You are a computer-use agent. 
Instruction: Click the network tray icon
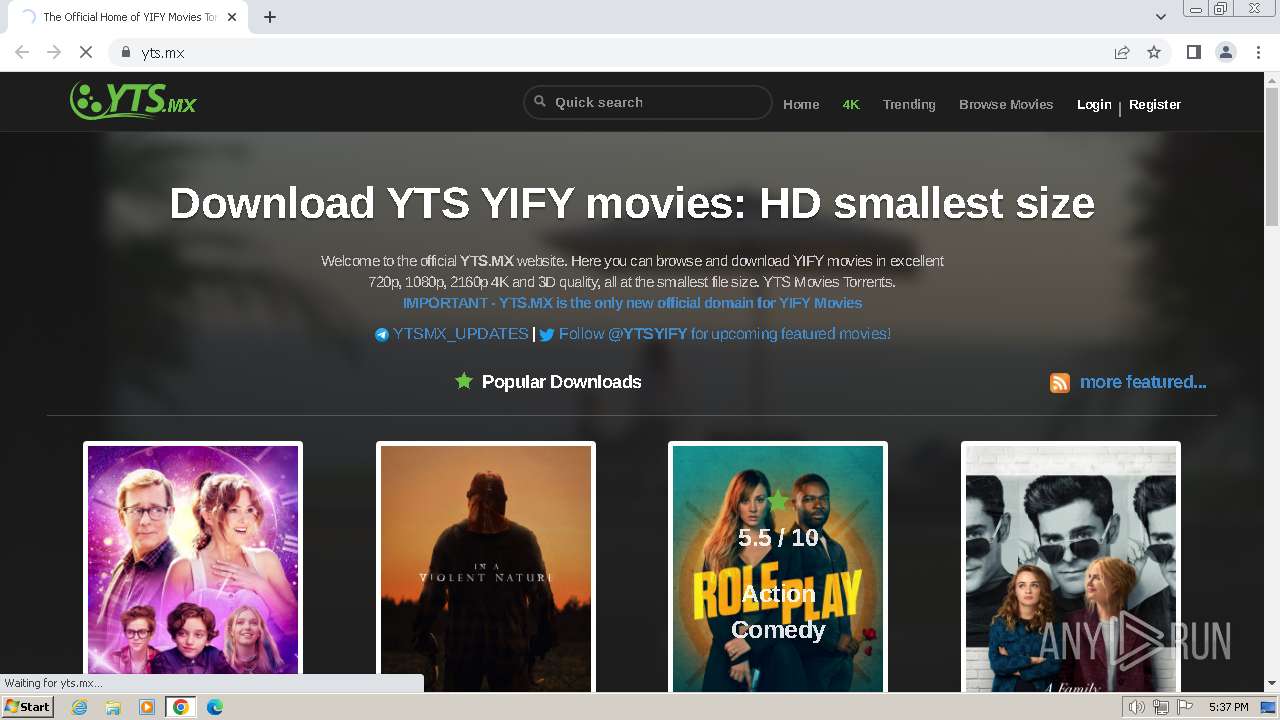1161,707
